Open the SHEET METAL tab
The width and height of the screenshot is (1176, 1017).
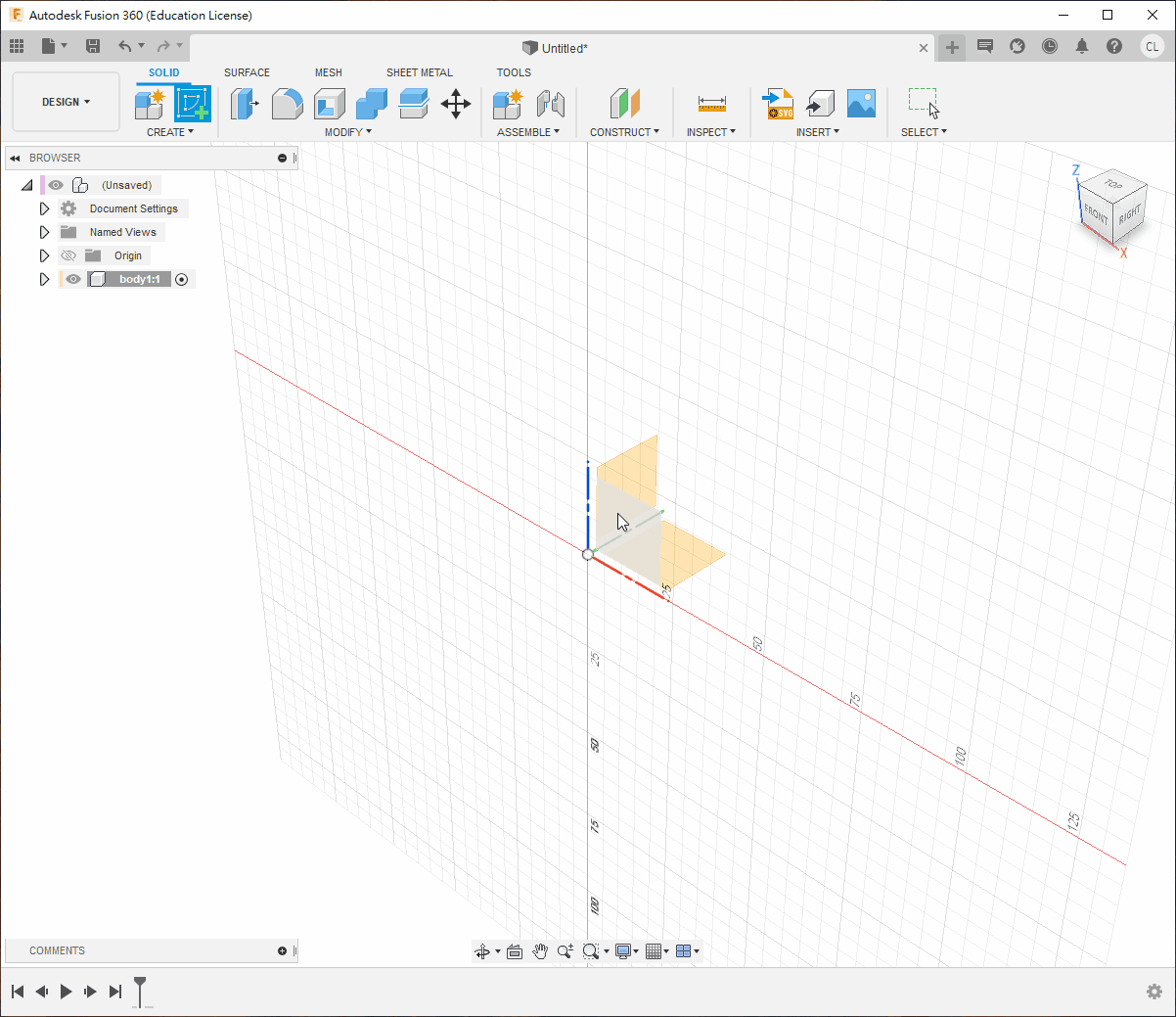pyautogui.click(x=419, y=72)
